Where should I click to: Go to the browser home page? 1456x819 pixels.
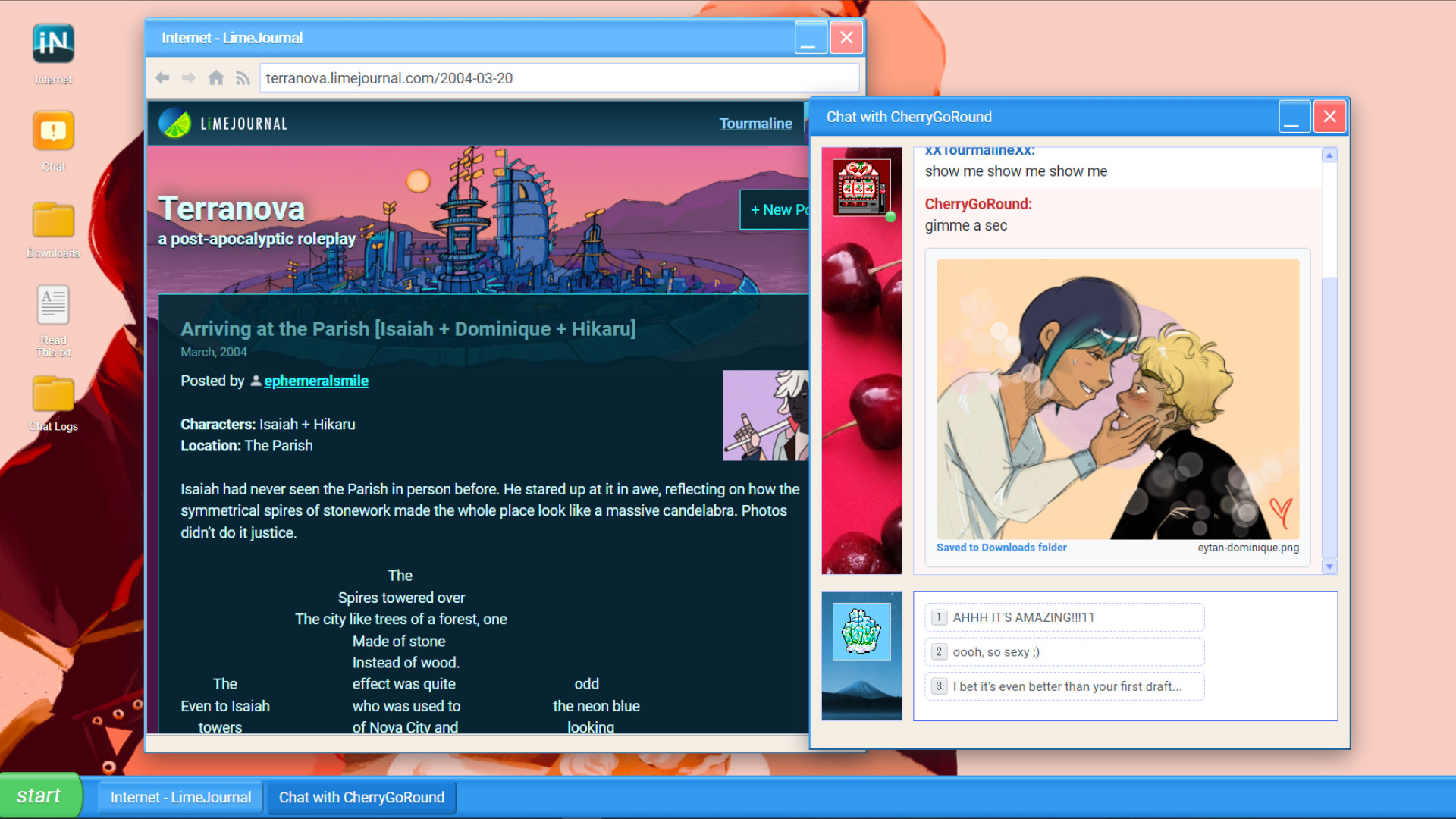coord(216,77)
